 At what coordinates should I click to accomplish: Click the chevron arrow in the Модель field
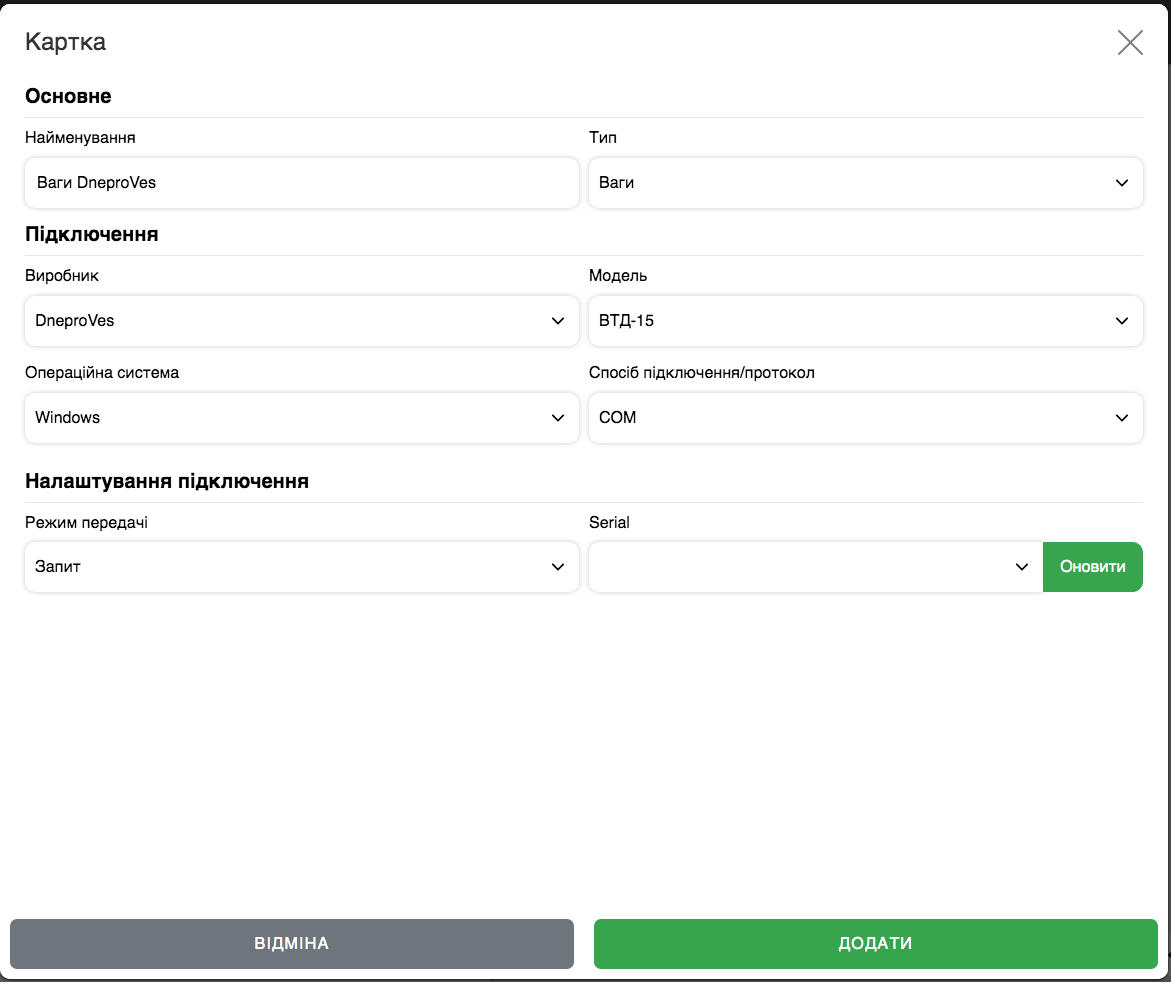pyautogui.click(x=1121, y=321)
